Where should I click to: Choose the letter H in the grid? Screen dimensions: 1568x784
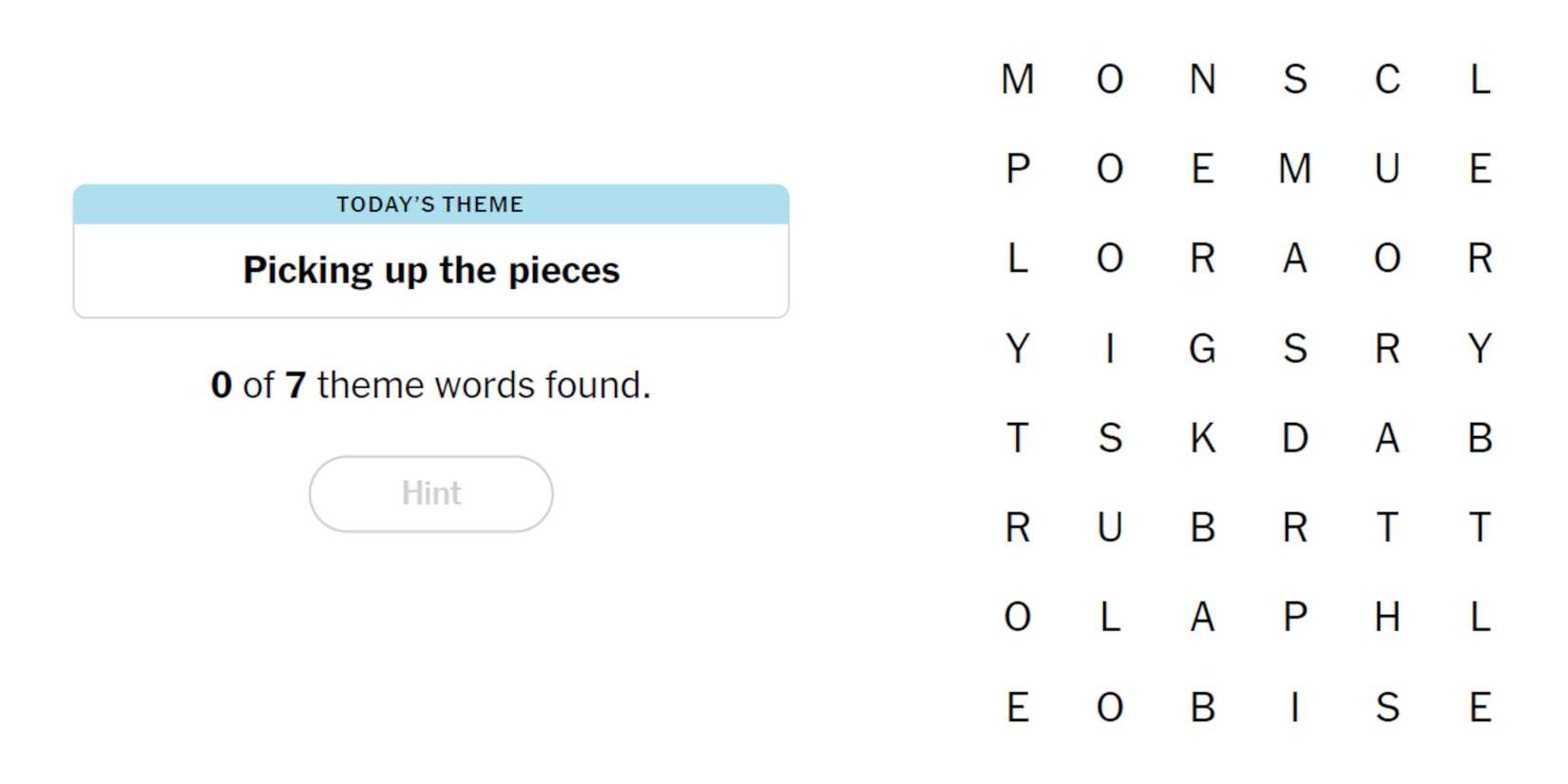tap(1386, 618)
